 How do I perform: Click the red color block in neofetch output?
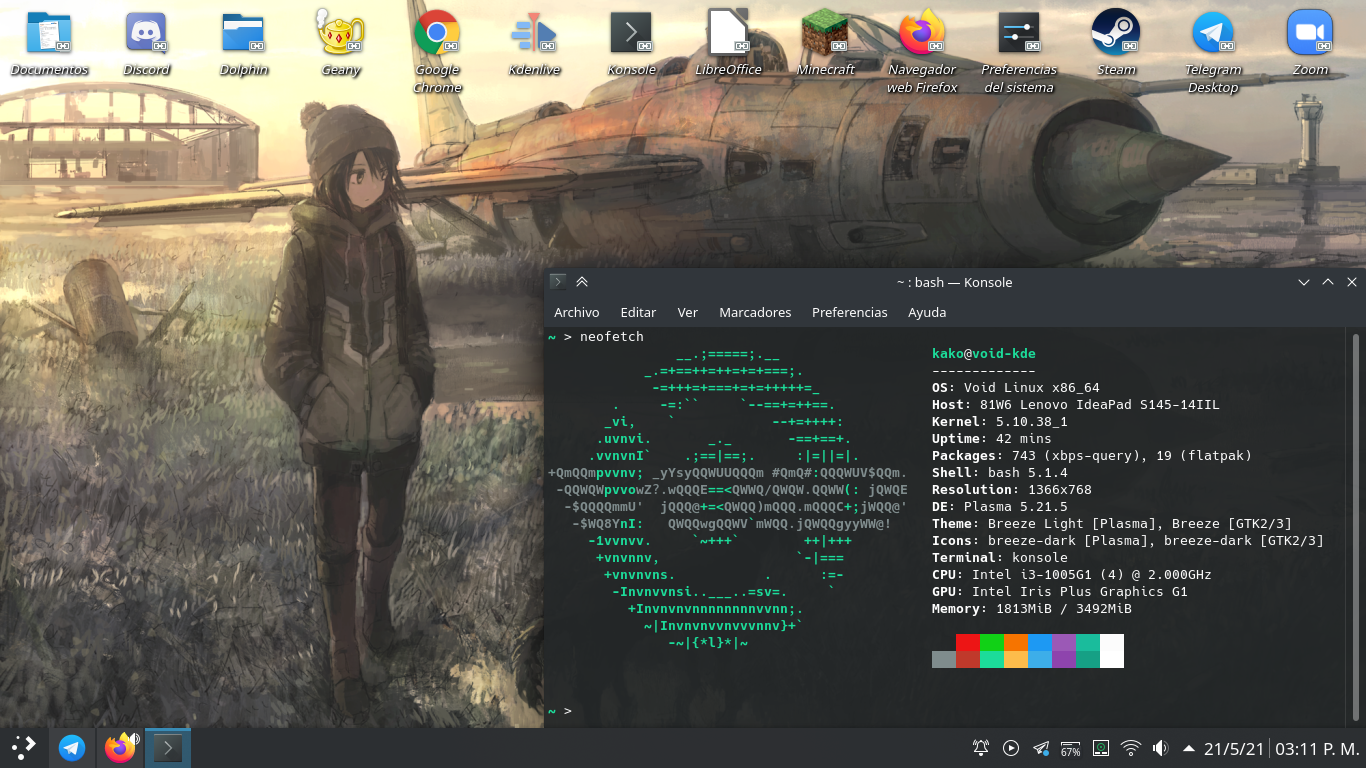pos(967,642)
